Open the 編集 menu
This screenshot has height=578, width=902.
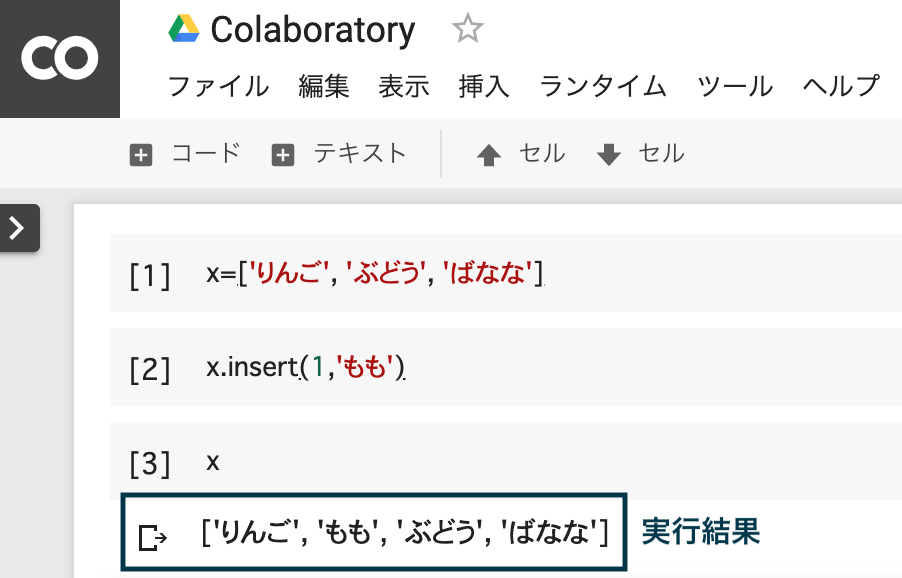(x=324, y=87)
